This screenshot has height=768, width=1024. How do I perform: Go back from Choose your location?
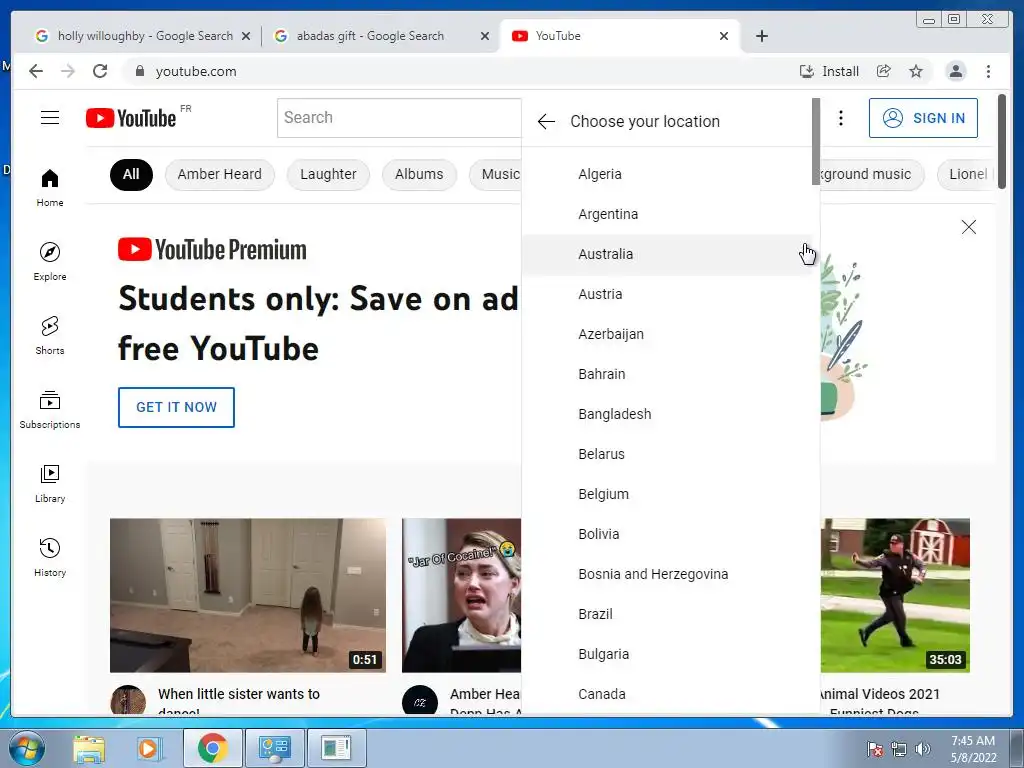(546, 121)
